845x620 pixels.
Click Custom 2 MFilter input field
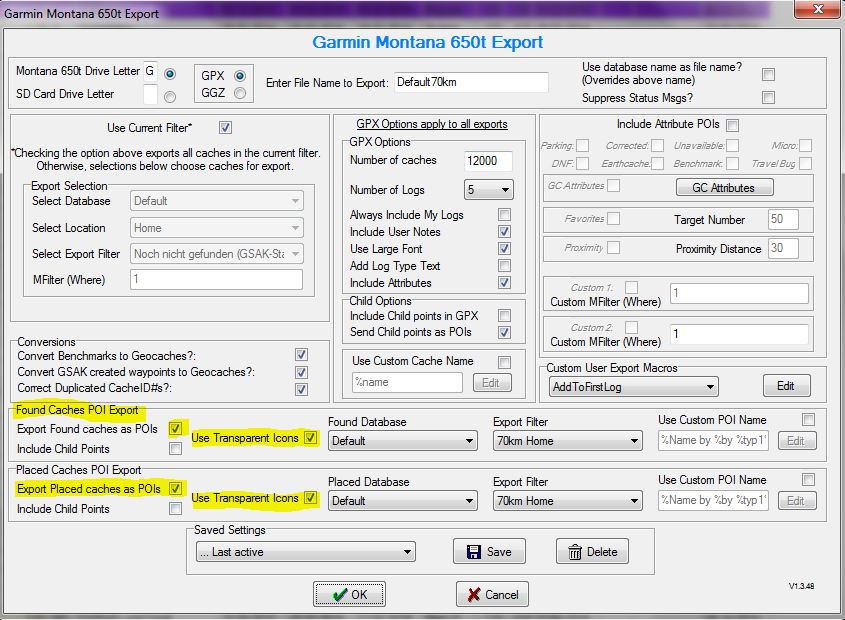coord(739,334)
